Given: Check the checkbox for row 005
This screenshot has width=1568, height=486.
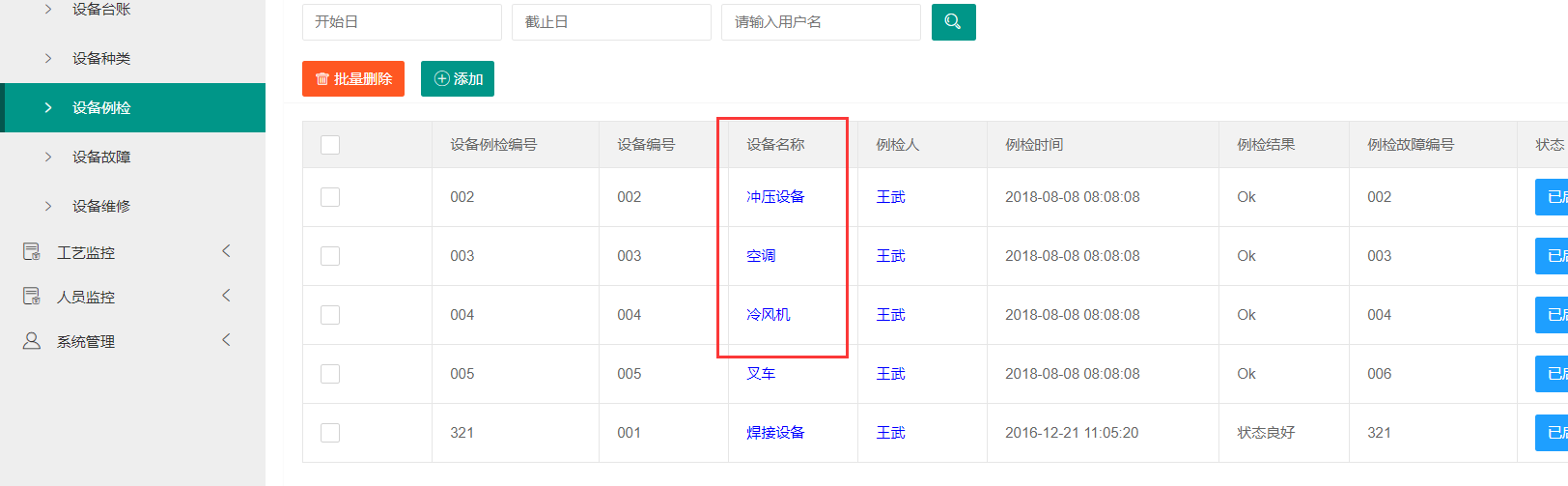Looking at the screenshot, I should point(330,374).
